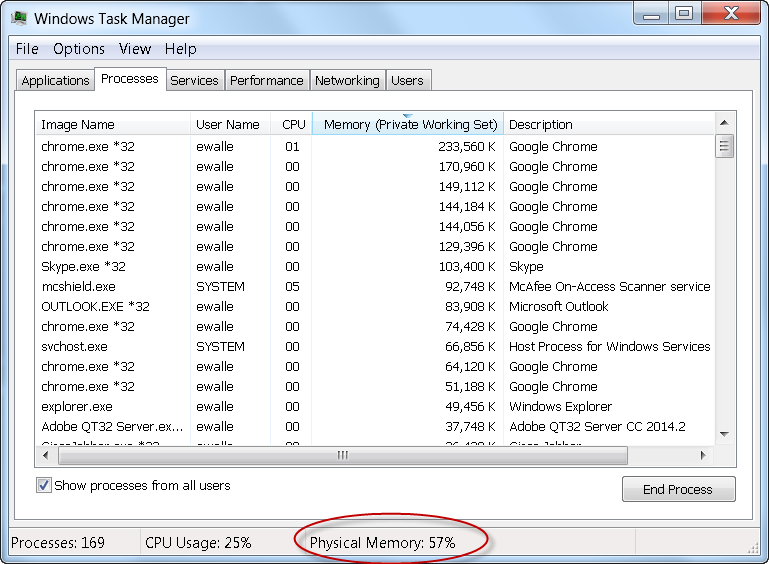Click the horizontal scrollbar left arrow
Image resolution: width=769 pixels, height=564 pixels.
click(x=46, y=455)
